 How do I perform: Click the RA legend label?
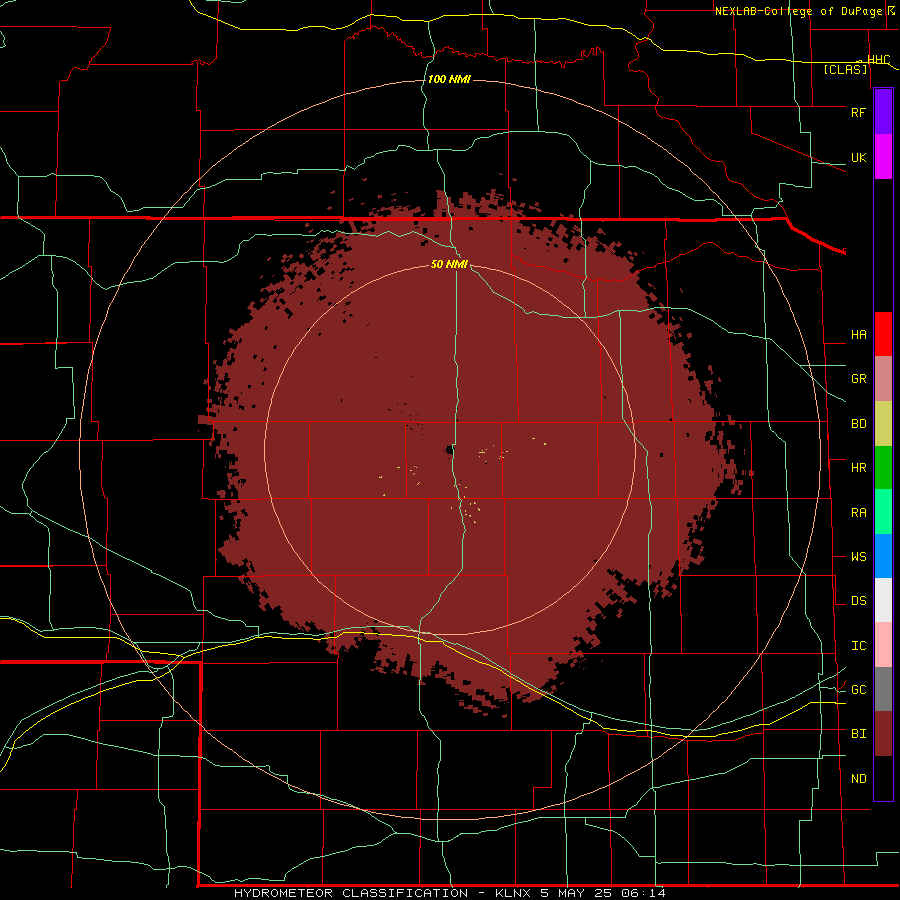coord(858,513)
